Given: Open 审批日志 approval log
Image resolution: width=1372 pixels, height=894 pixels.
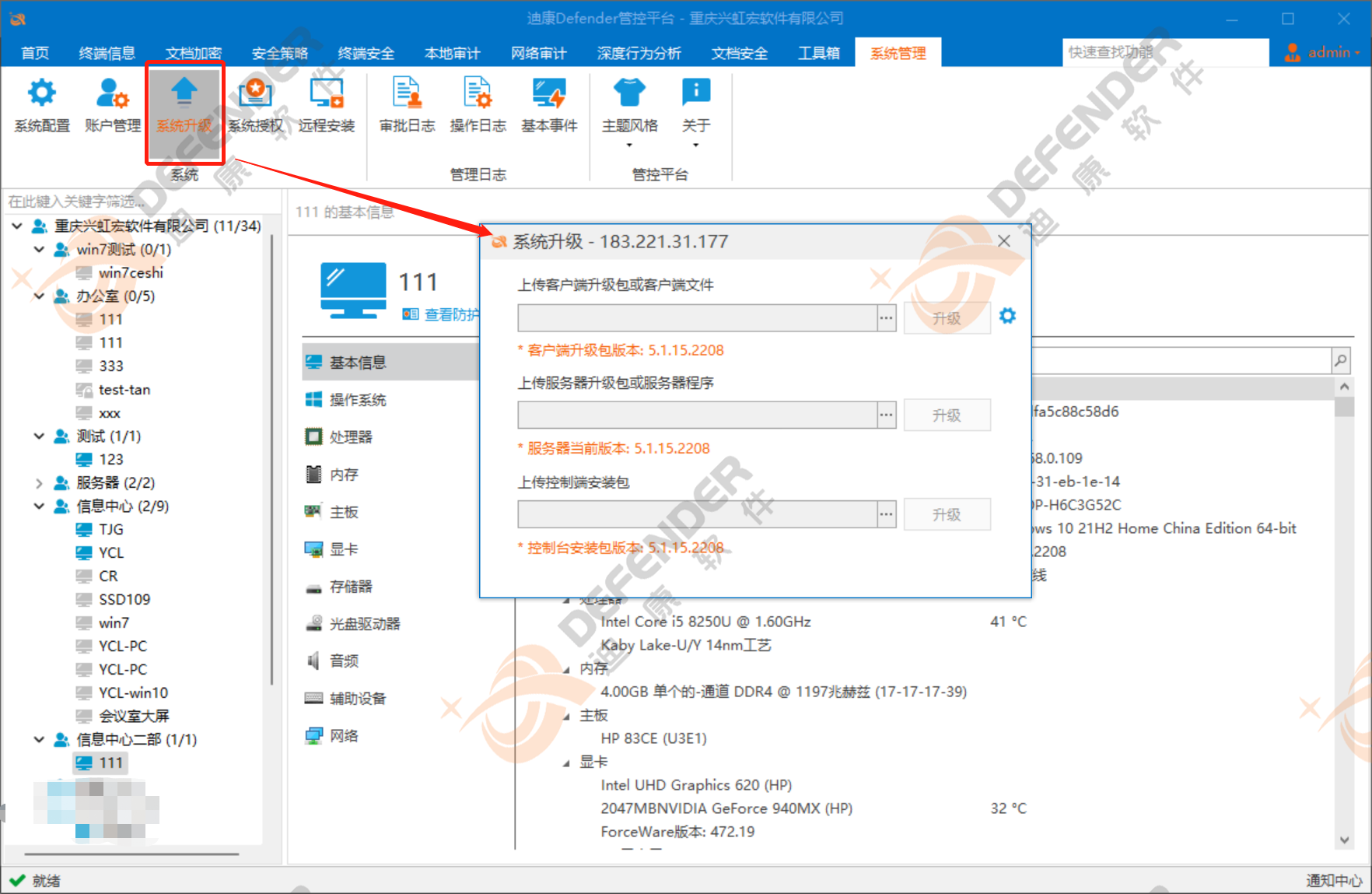Looking at the screenshot, I should [x=407, y=104].
